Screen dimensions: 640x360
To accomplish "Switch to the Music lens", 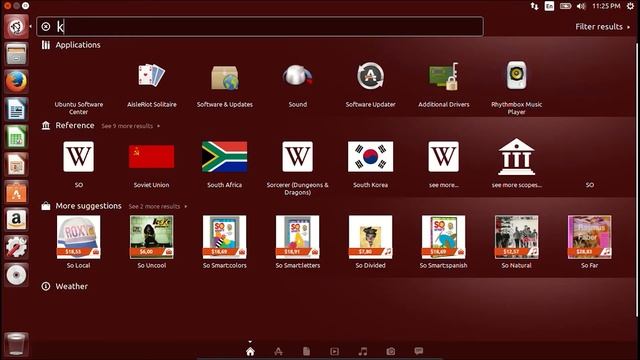I will click(362, 351).
